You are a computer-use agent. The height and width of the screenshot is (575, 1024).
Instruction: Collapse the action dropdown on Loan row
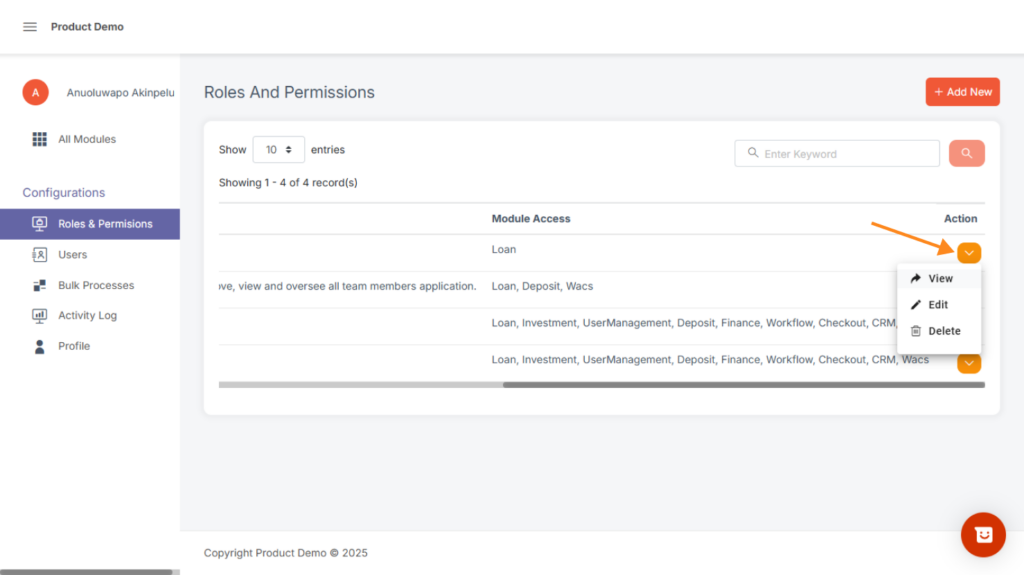tap(968, 253)
